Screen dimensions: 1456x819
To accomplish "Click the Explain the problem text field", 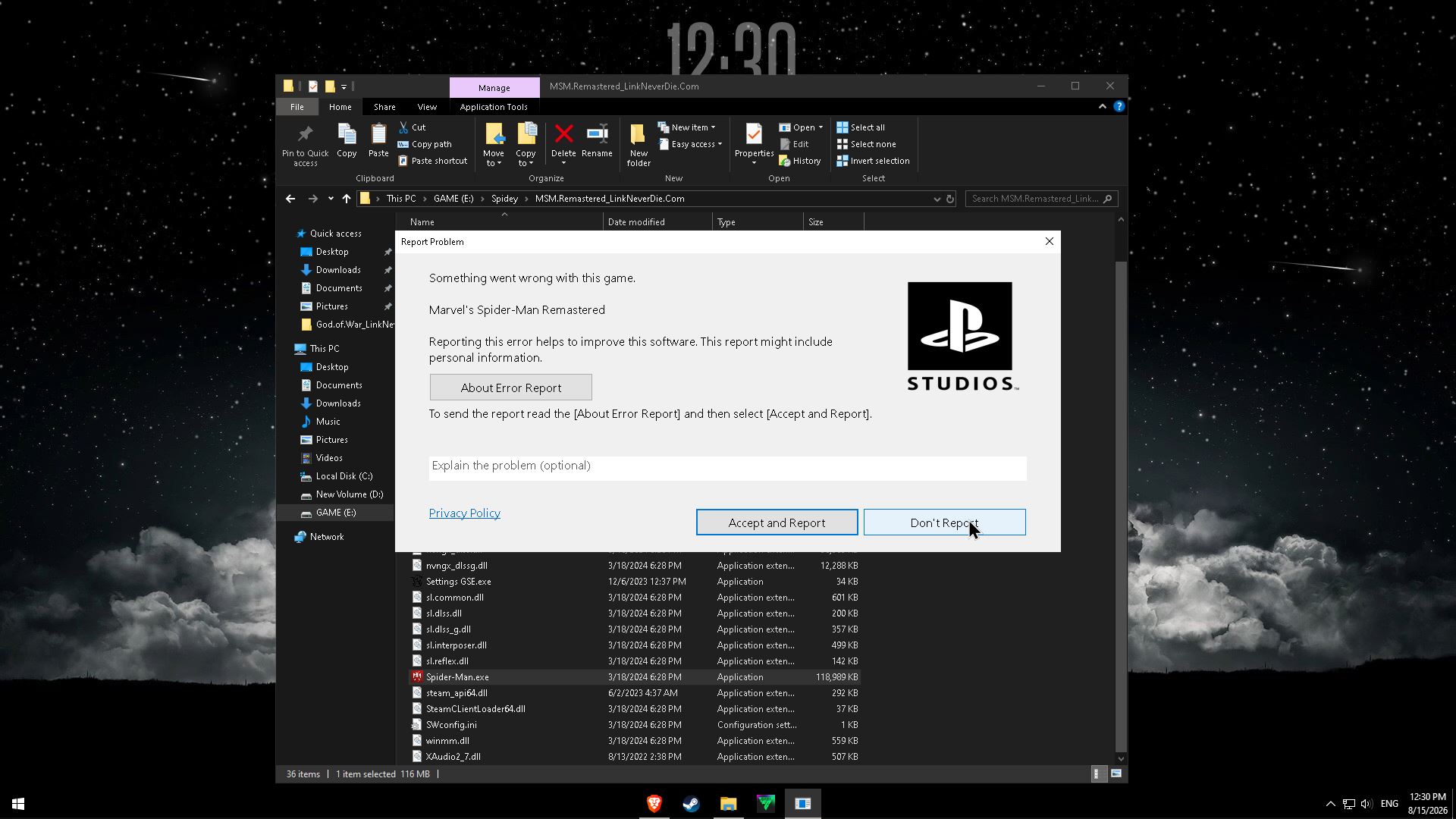I will coord(727,468).
